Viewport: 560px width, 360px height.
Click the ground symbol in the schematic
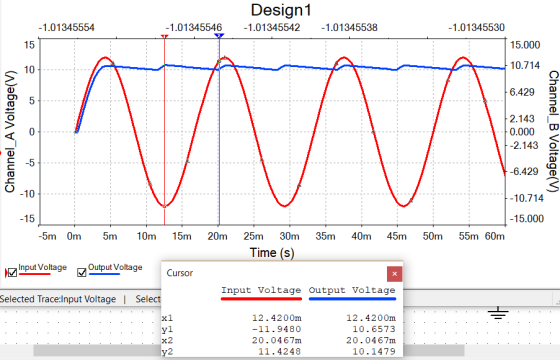click(x=498, y=313)
